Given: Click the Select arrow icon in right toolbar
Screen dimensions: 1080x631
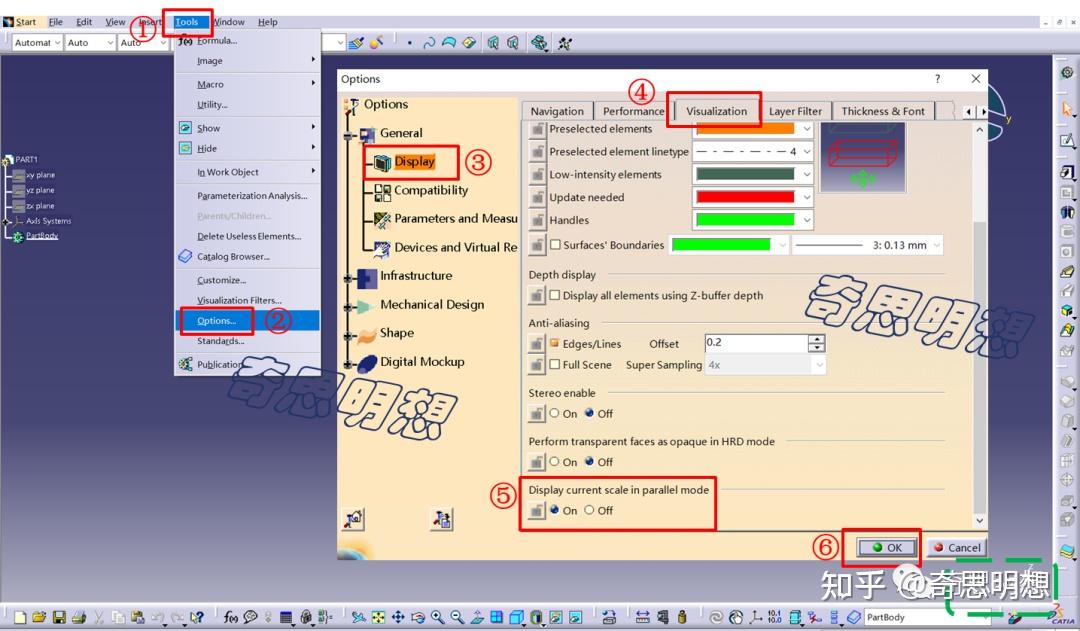Looking at the screenshot, I should [x=1067, y=109].
